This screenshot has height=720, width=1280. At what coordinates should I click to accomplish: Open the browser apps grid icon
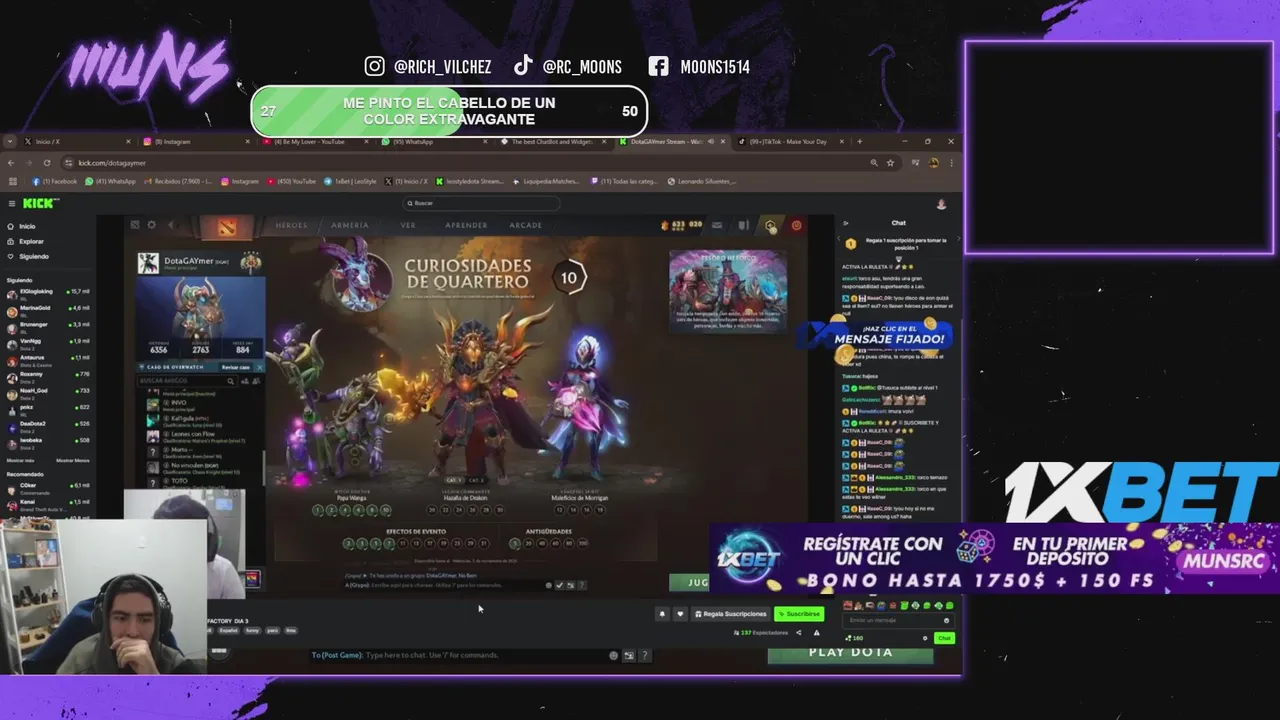click(x=12, y=181)
